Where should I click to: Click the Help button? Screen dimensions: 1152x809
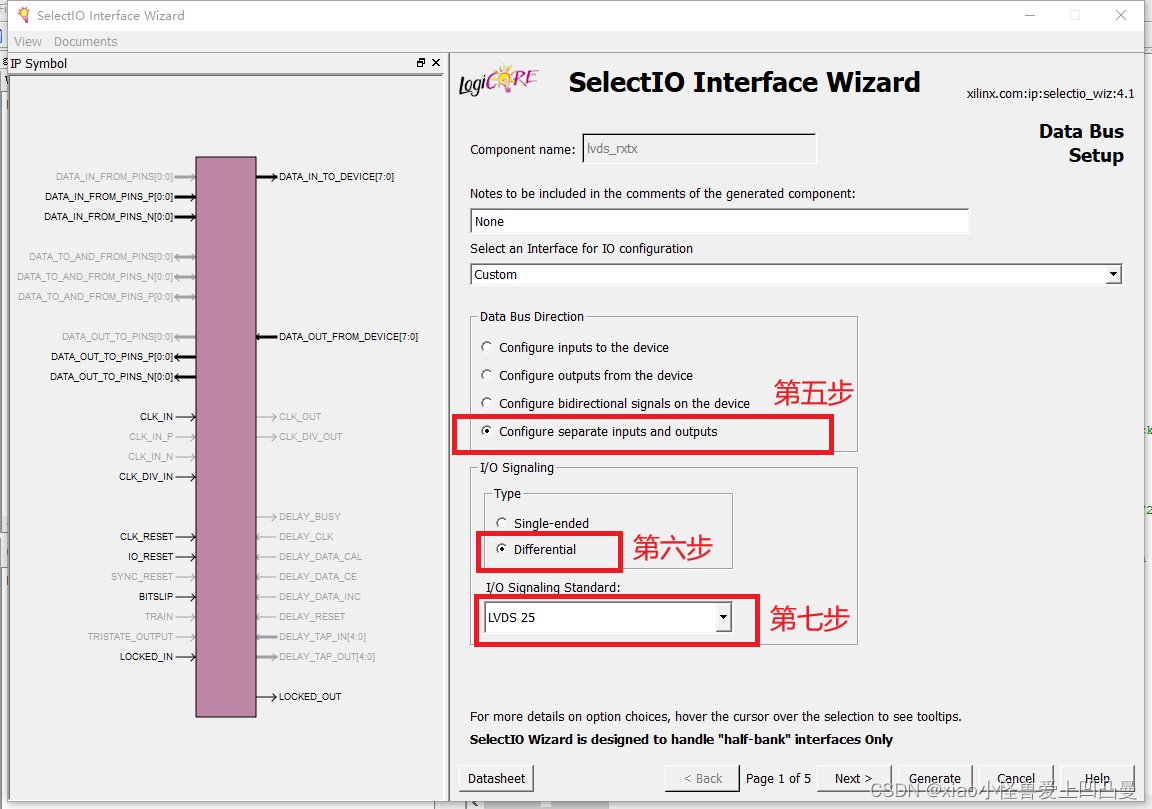(1098, 778)
